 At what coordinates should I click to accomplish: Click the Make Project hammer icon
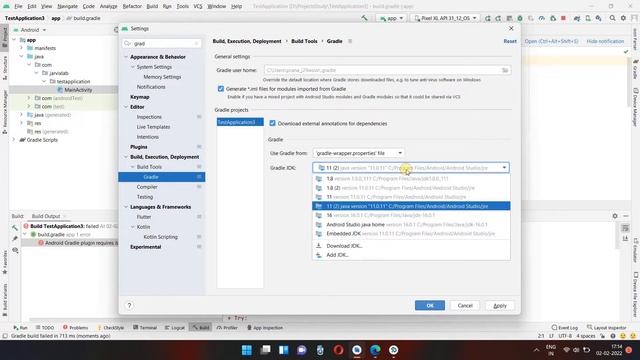click(x=364, y=18)
